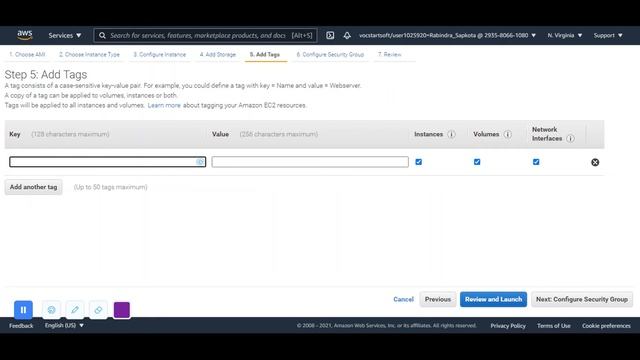Show Volumes column info icon
640x360 pixels.
point(507,134)
